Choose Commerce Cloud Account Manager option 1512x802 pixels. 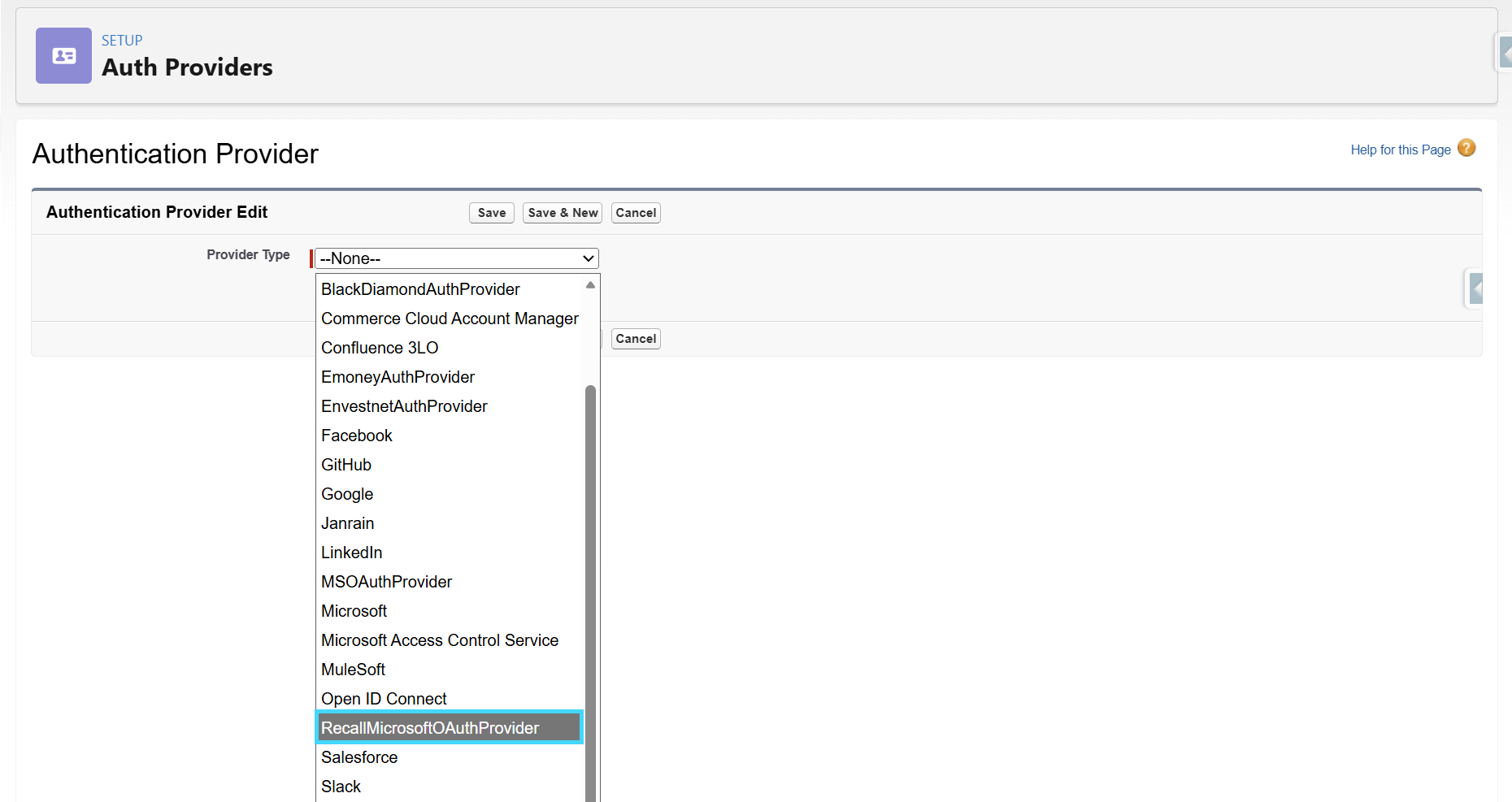coord(450,319)
